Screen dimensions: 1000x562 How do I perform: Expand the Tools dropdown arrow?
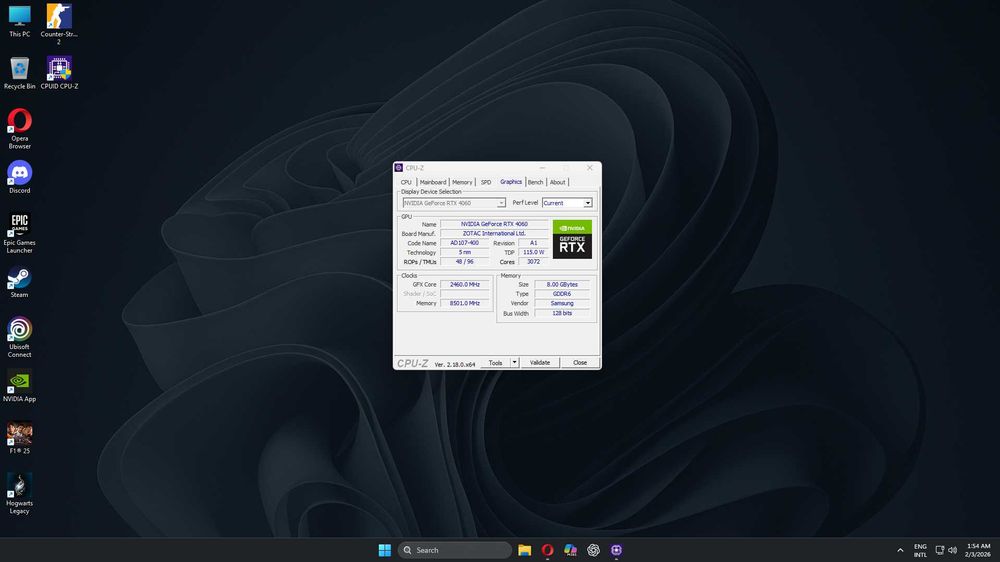pyautogui.click(x=515, y=362)
